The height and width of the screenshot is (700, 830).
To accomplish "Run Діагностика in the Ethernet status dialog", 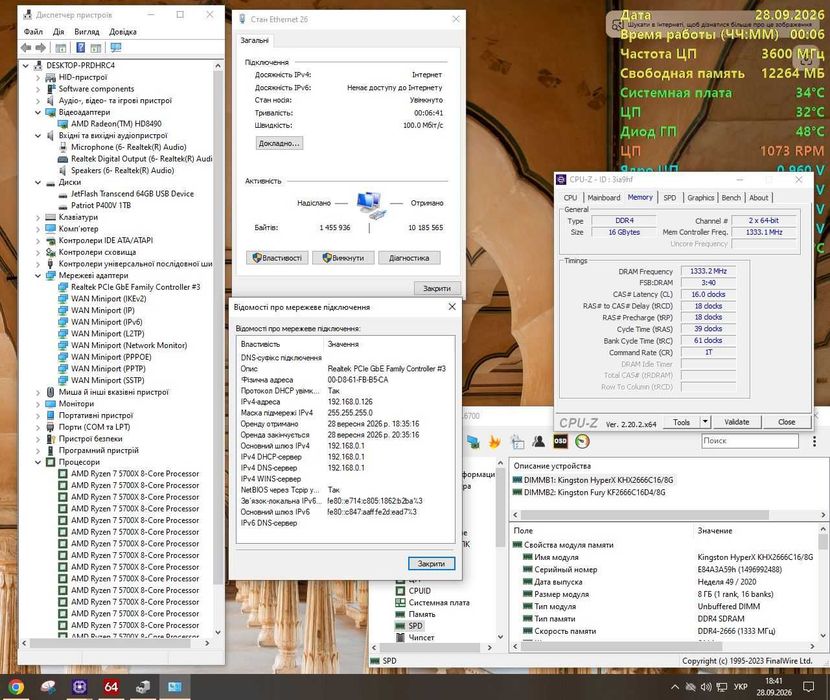I will [409, 257].
